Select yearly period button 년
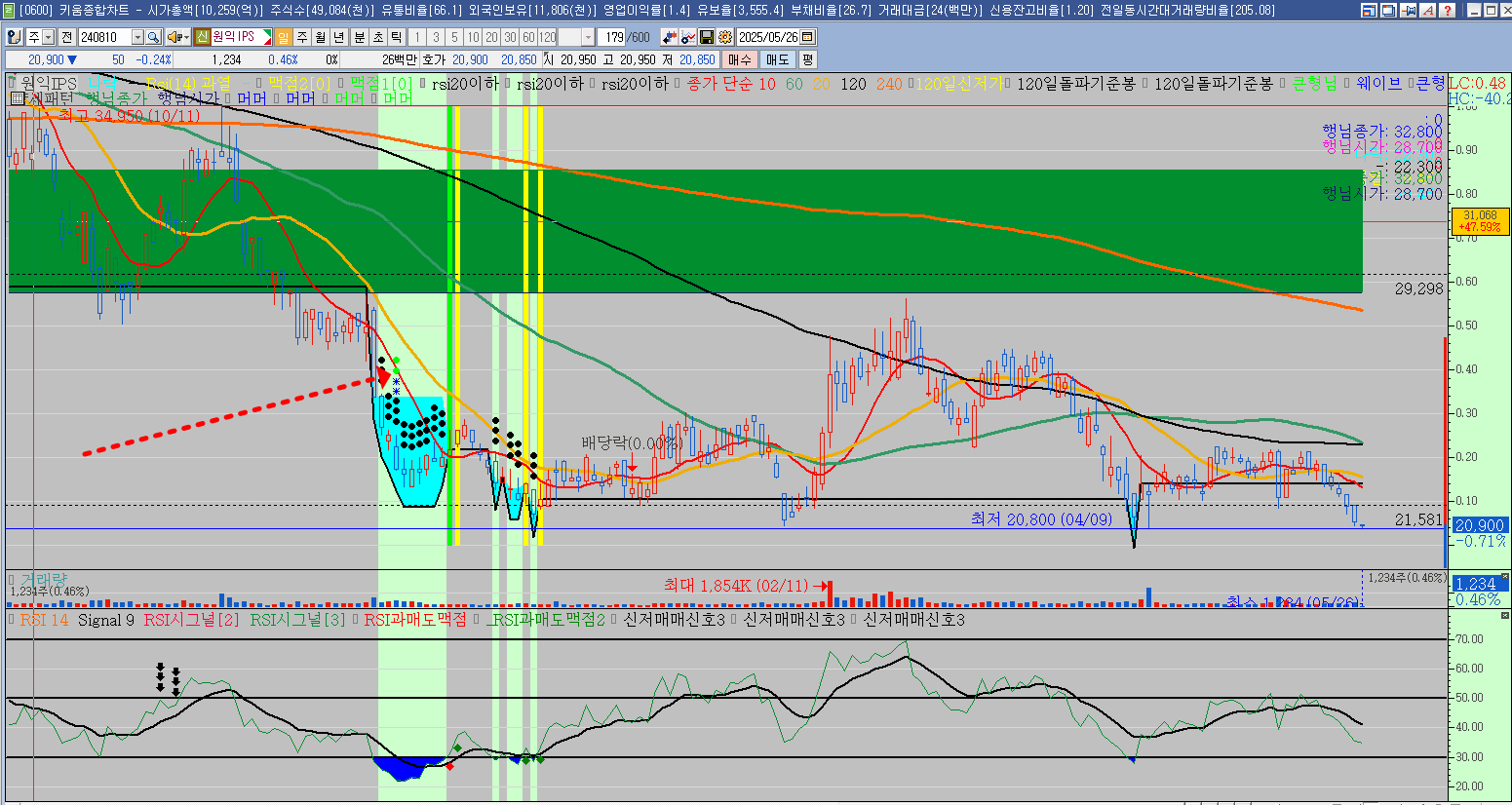Image resolution: width=1512 pixels, height=805 pixels. [x=338, y=37]
